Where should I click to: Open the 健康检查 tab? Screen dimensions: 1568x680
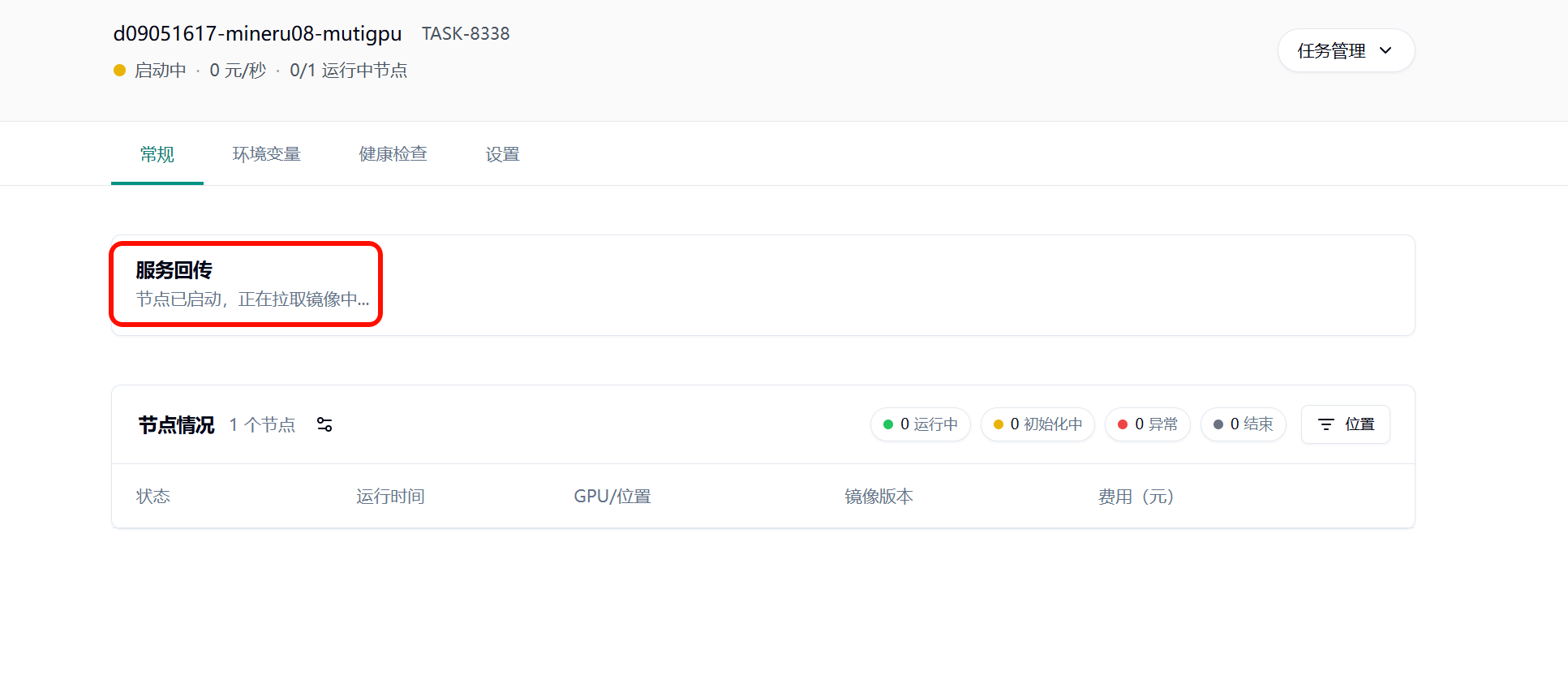(x=393, y=154)
